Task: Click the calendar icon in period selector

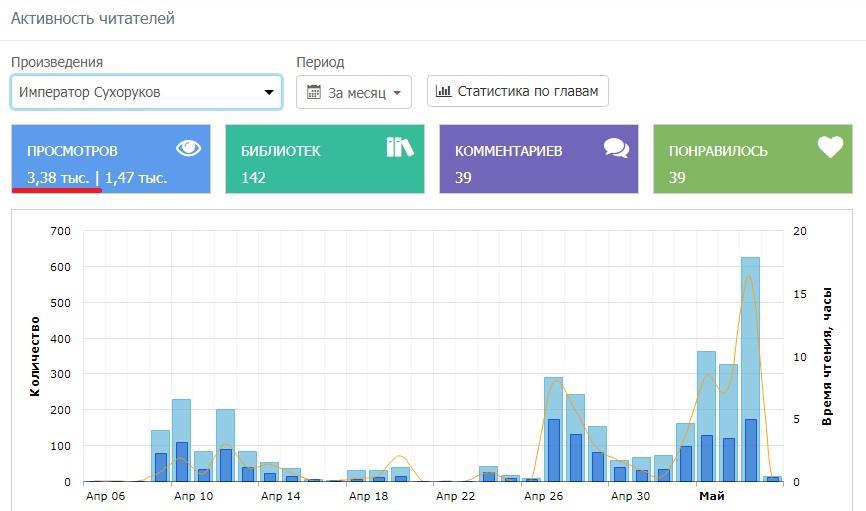Action: coord(314,92)
